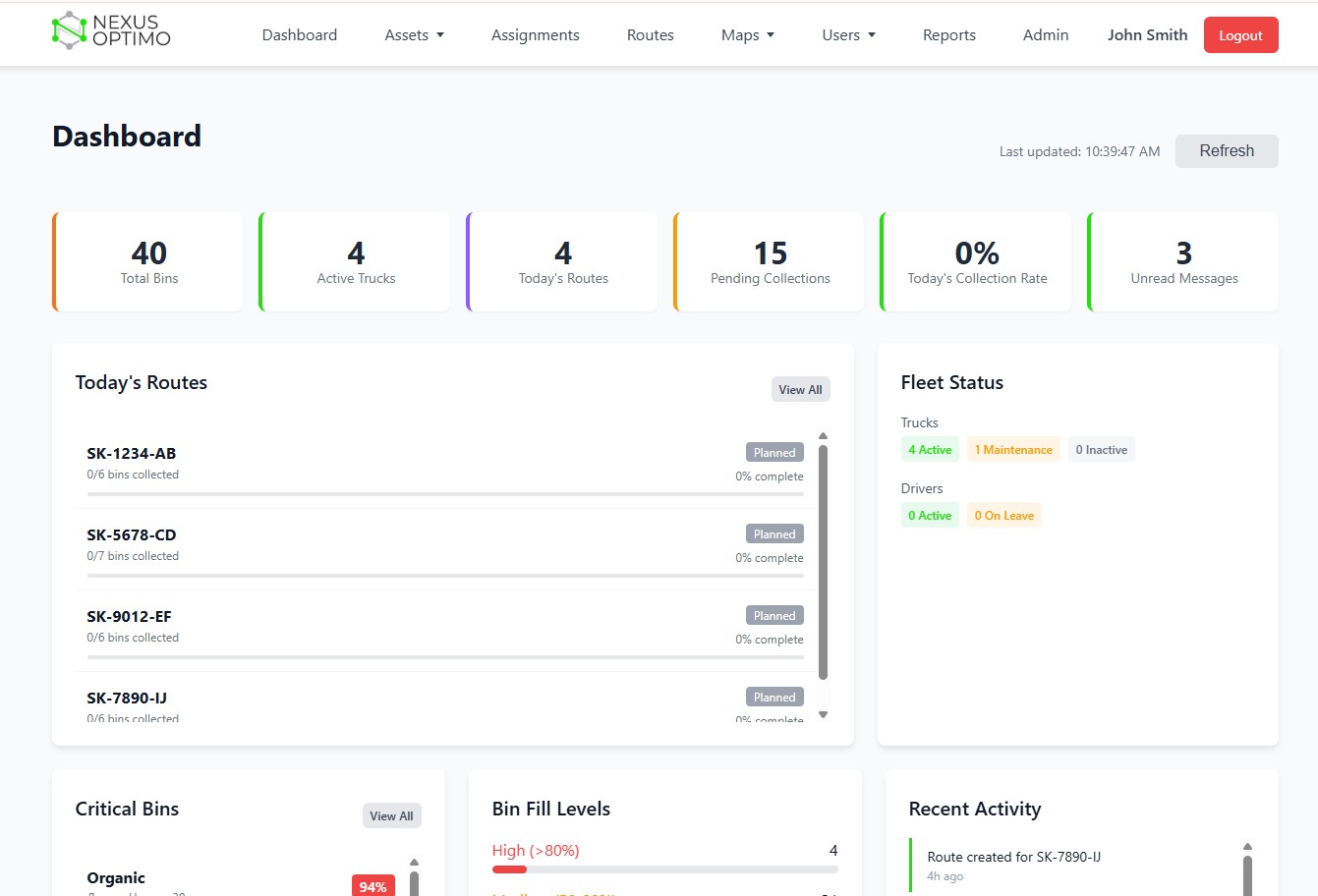Click the 0 On Leave drivers badge
This screenshot has width=1318, height=896.
coord(1004,516)
